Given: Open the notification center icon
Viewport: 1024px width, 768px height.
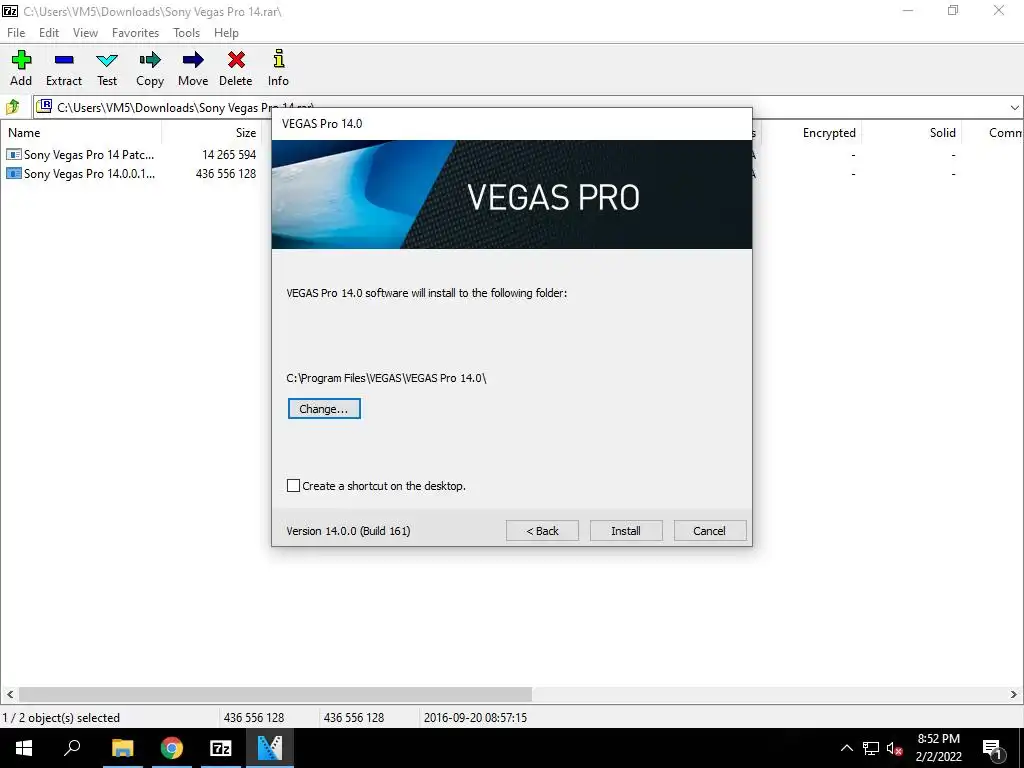Looking at the screenshot, I should point(993,748).
